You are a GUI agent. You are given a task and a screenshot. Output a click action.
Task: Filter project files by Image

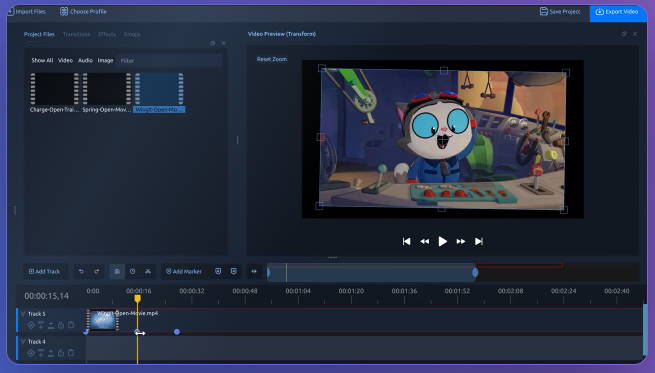click(105, 61)
